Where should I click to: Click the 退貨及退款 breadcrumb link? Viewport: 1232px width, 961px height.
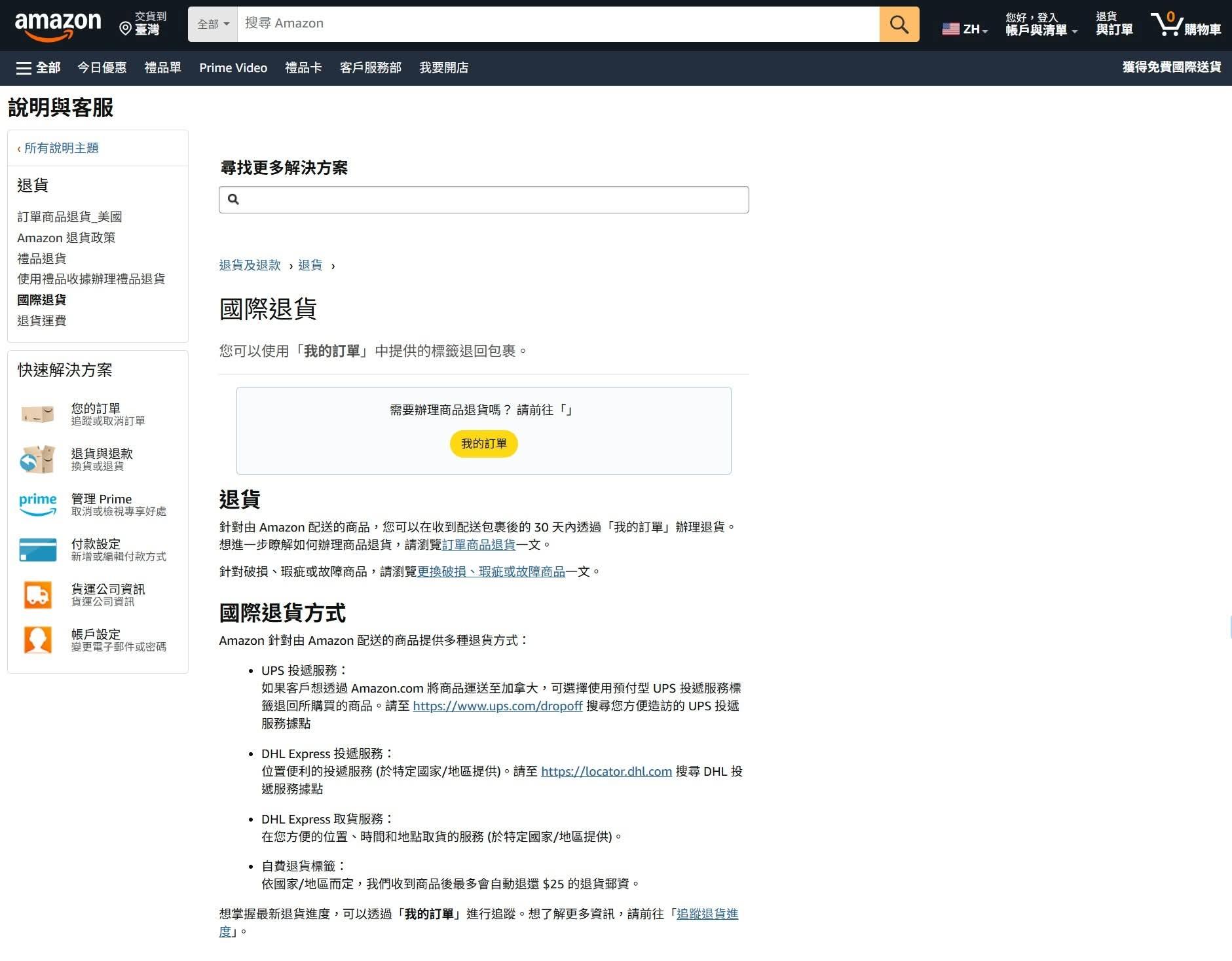pyautogui.click(x=250, y=265)
